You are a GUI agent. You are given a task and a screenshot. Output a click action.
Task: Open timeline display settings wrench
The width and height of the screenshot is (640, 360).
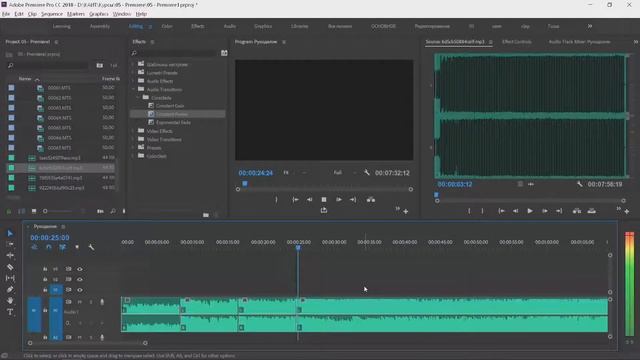pyautogui.click(x=91, y=247)
